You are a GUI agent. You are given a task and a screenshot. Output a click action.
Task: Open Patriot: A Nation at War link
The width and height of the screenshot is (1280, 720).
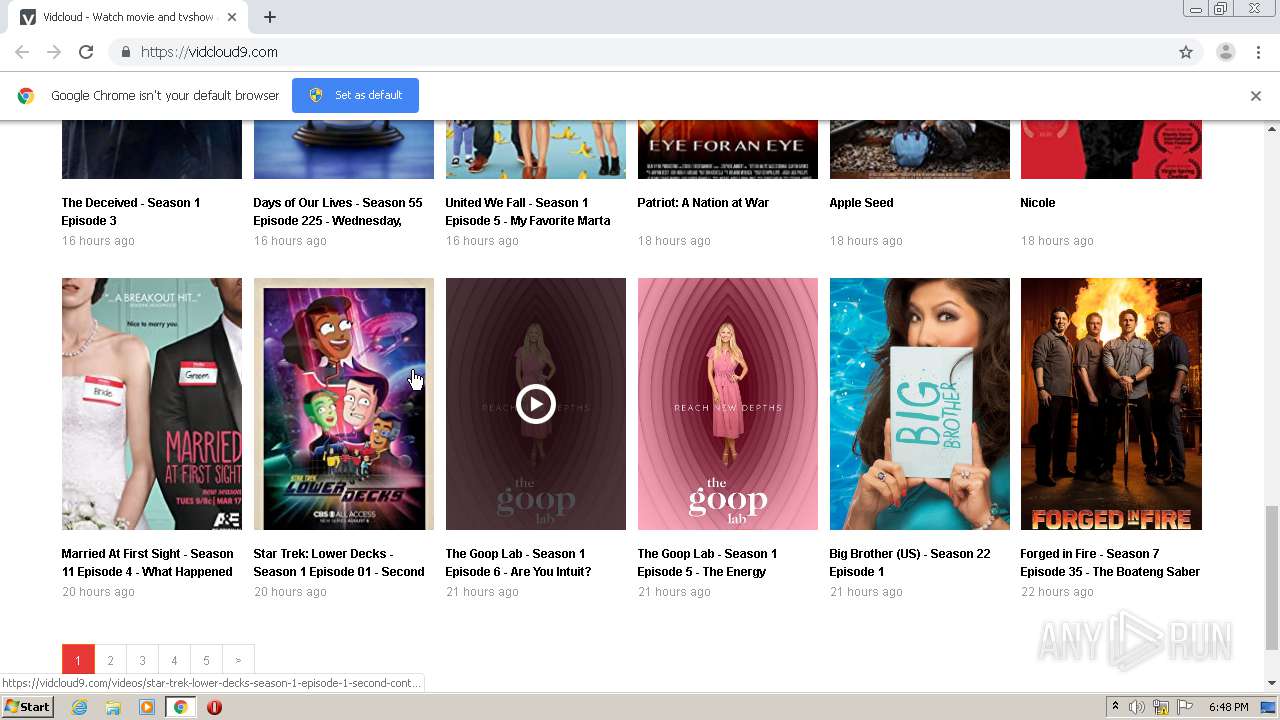(x=703, y=203)
